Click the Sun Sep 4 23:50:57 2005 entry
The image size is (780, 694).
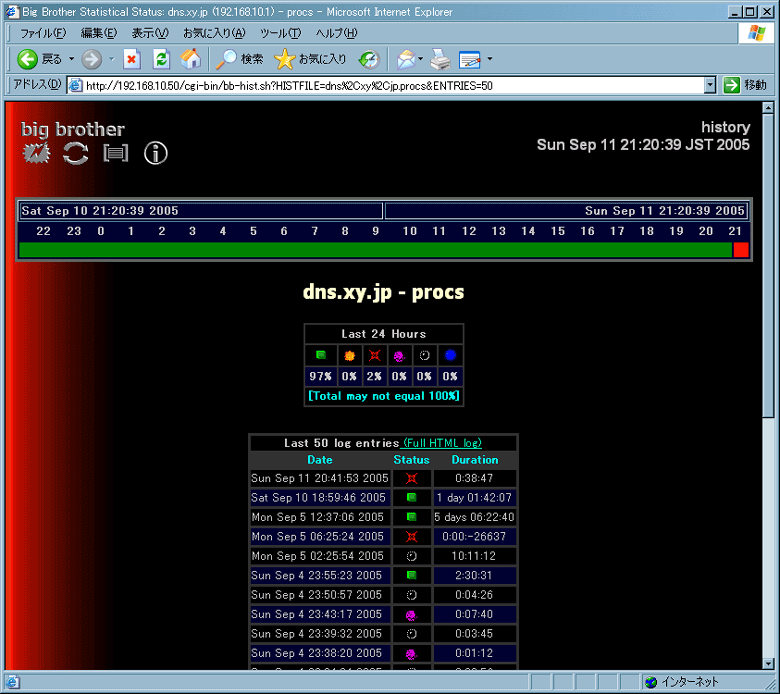(316, 595)
